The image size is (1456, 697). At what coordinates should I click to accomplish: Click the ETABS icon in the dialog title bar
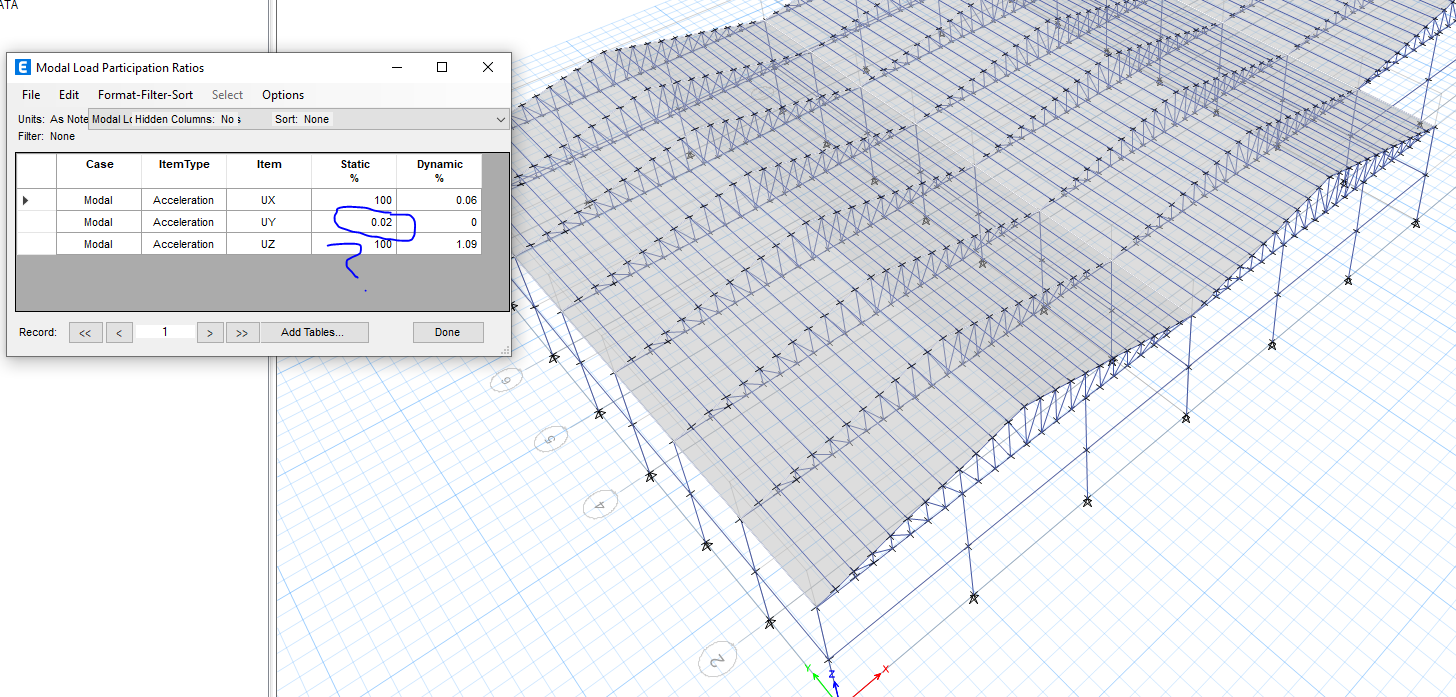[x=22, y=68]
